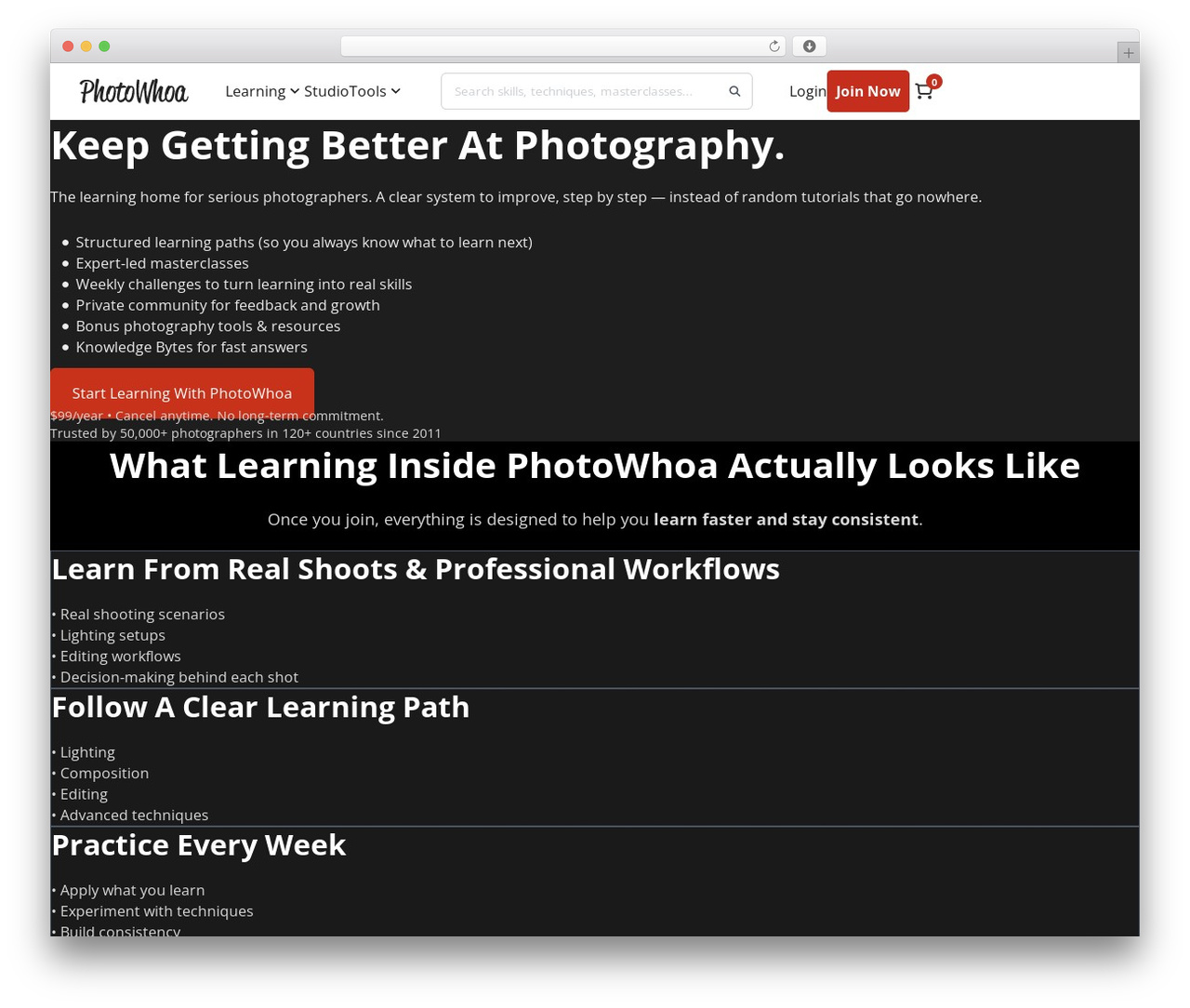Click 'Practice Every Week' heading

coord(199,844)
